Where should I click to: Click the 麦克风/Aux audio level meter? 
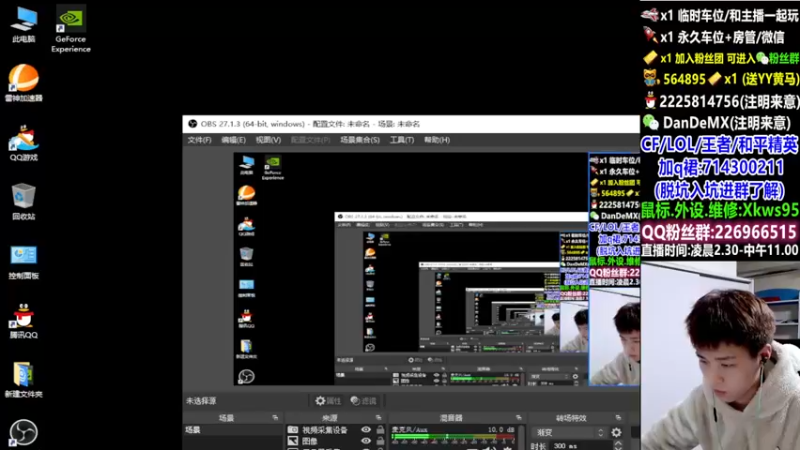(x=453, y=438)
